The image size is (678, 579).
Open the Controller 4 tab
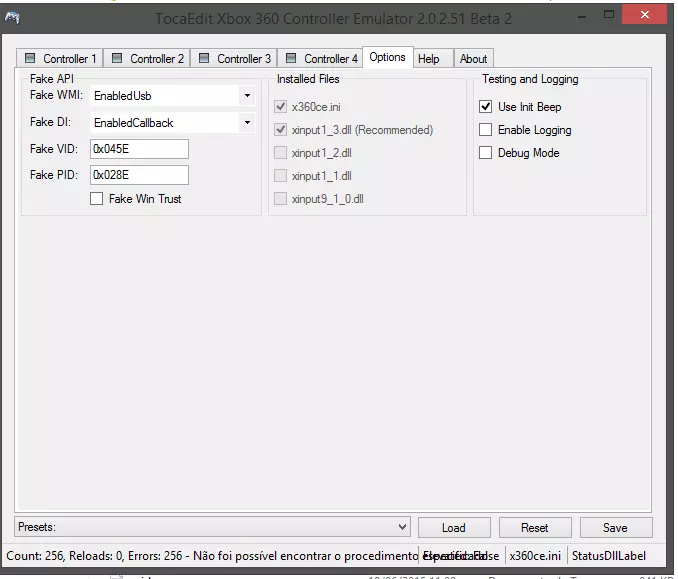point(320,58)
